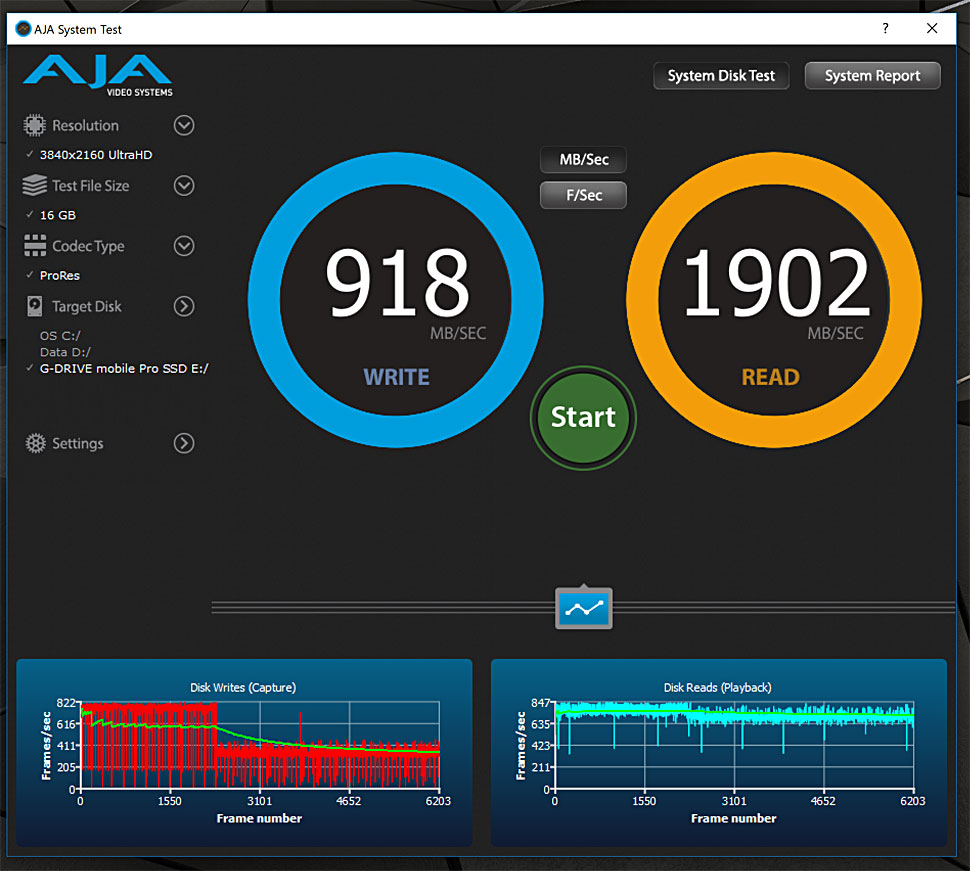Expand the Resolution dropdown arrow
The height and width of the screenshot is (871, 970).
[184, 126]
